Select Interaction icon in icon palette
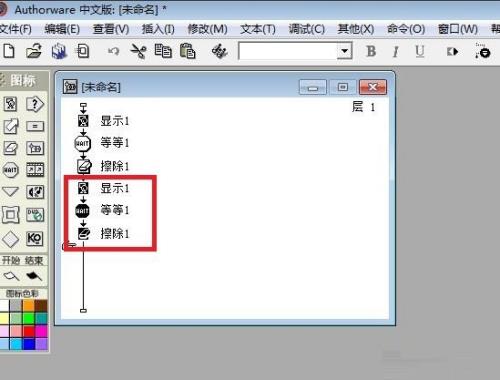Screen dimensions: 500x380 [35, 104]
